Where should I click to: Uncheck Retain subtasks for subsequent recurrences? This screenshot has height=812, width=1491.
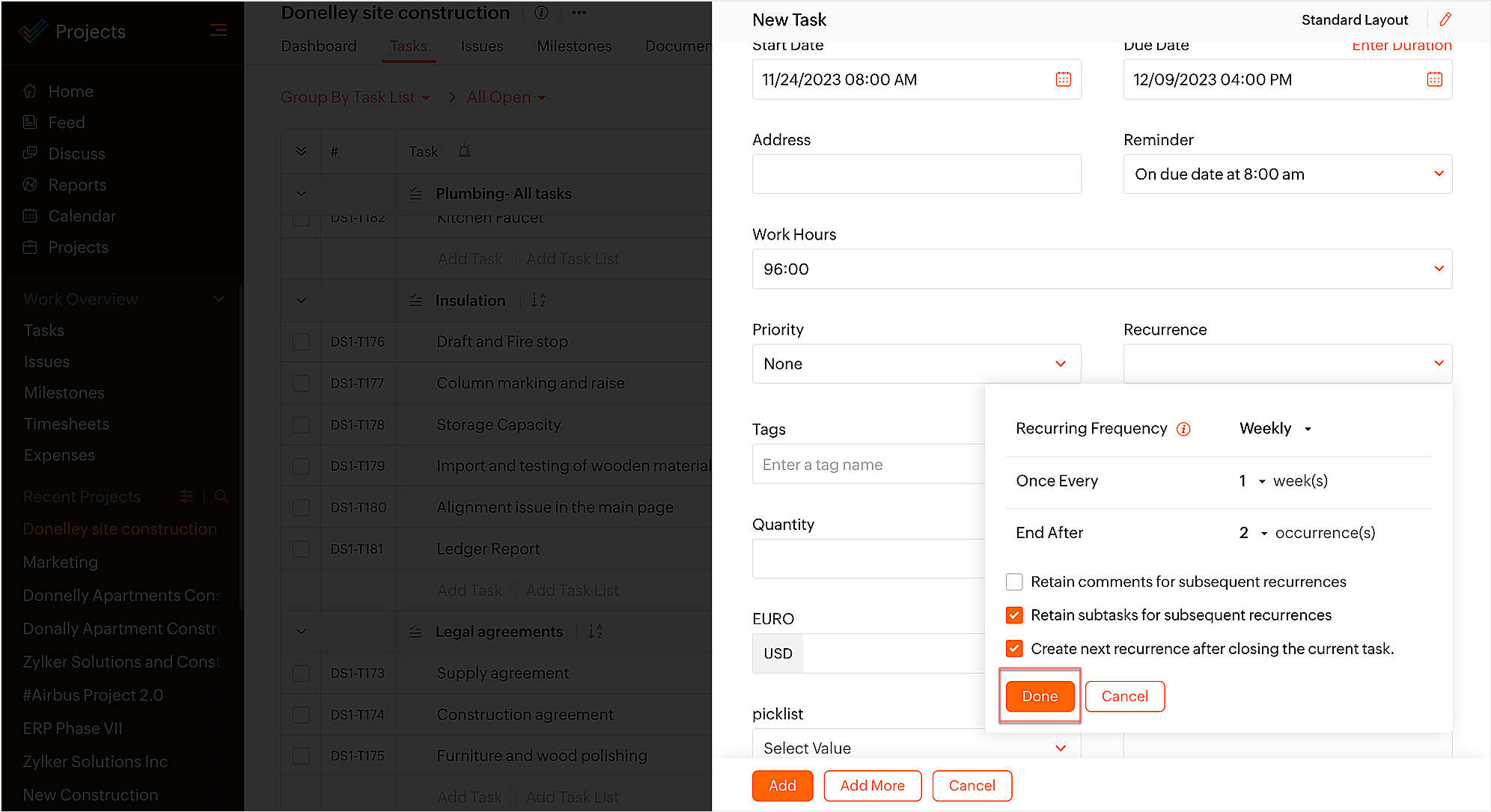coord(1014,615)
